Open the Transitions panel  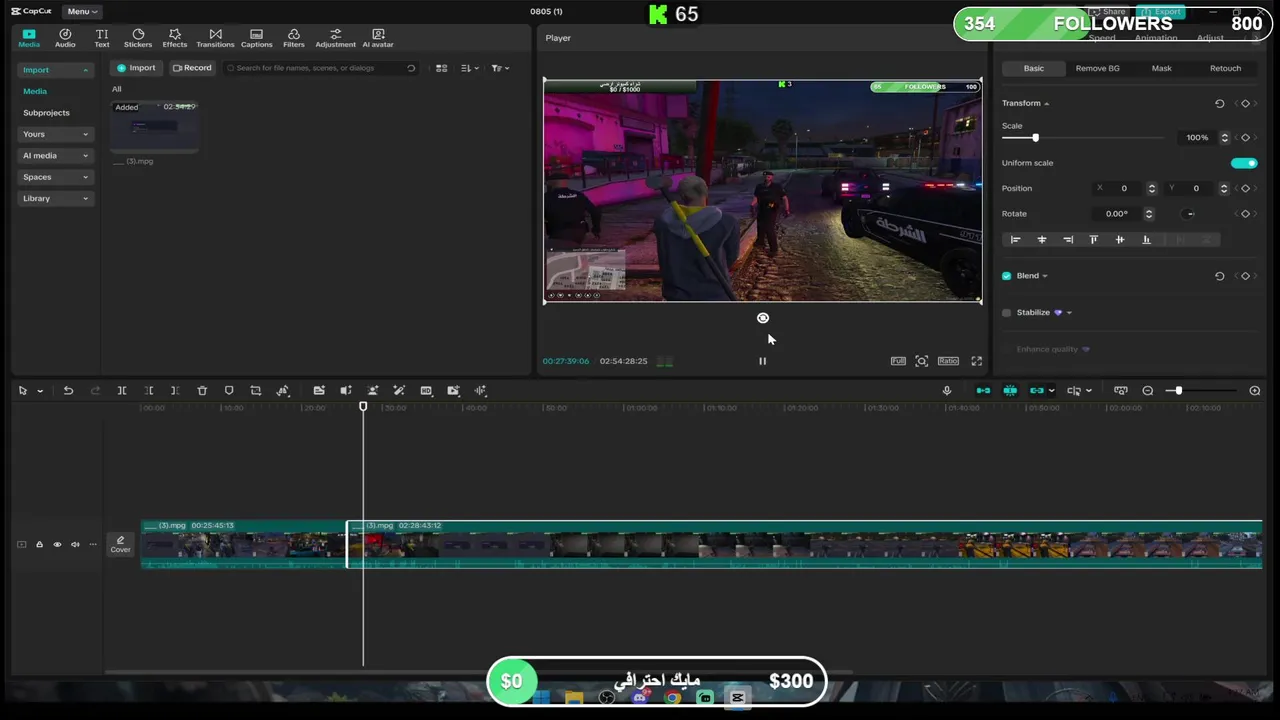click(215, 38)
